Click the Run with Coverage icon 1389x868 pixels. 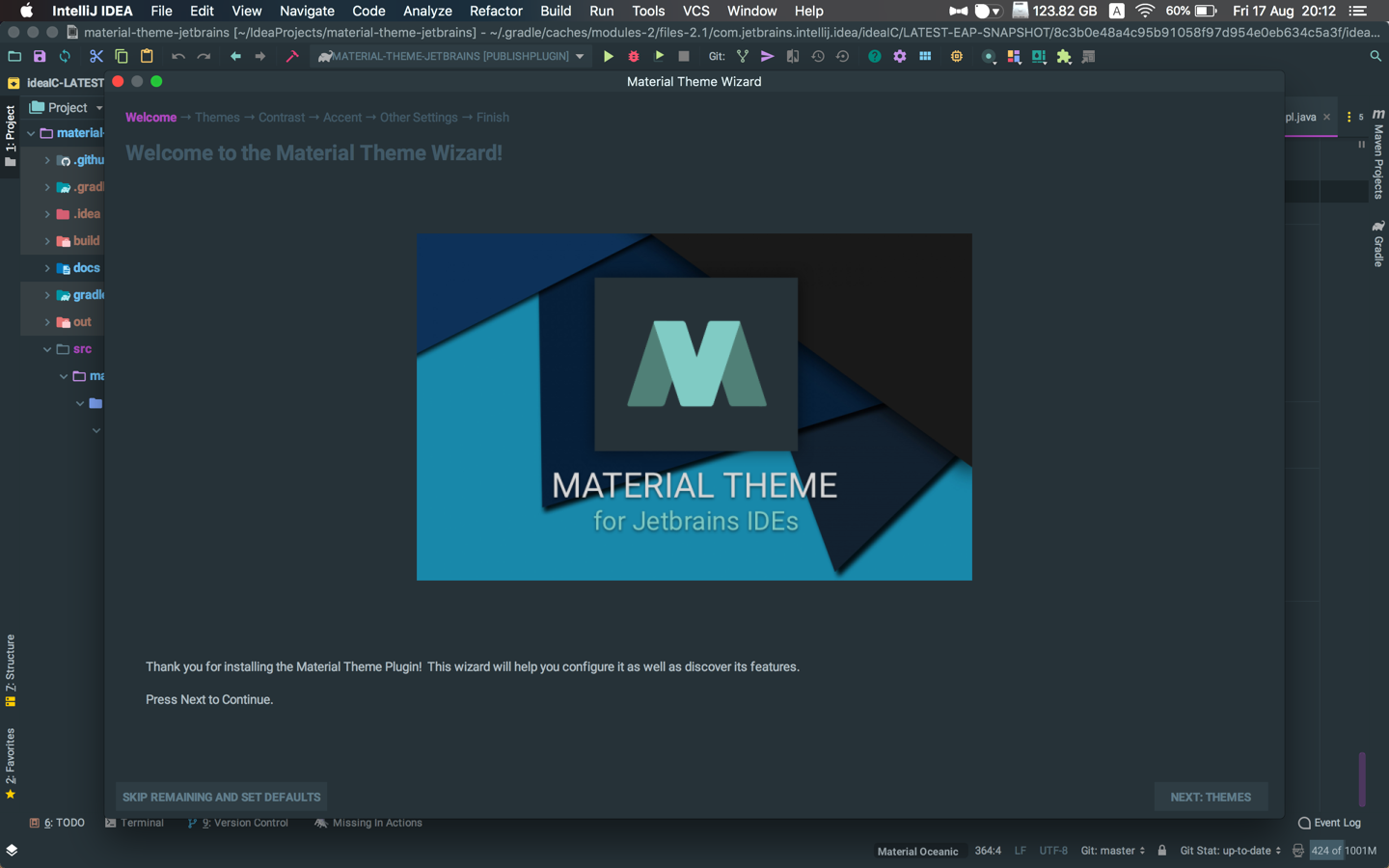[659, 57]
